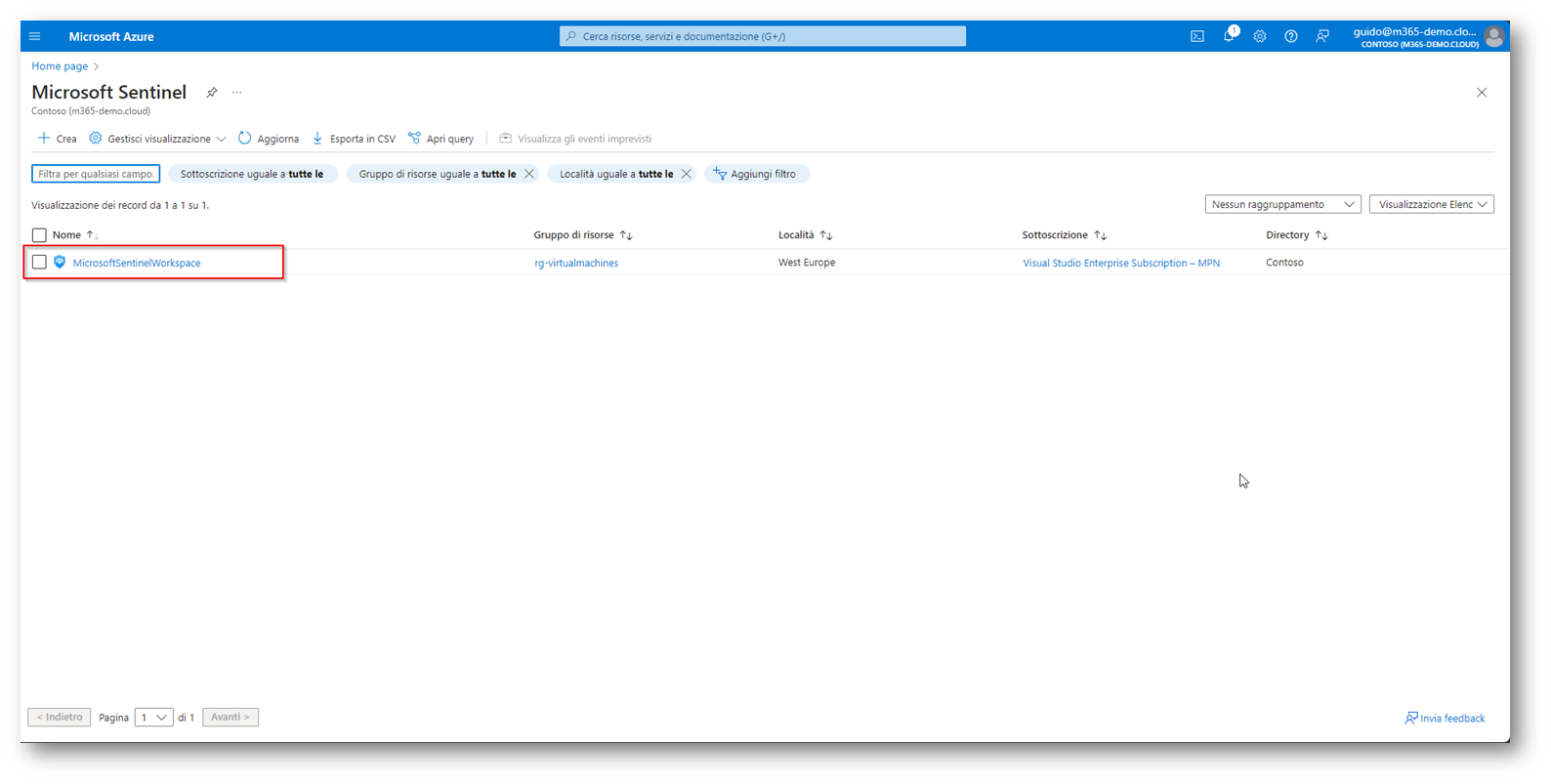Click the Indietro pagination button
The width and height of the screenshot is (1551, 784).
[60, 717]
